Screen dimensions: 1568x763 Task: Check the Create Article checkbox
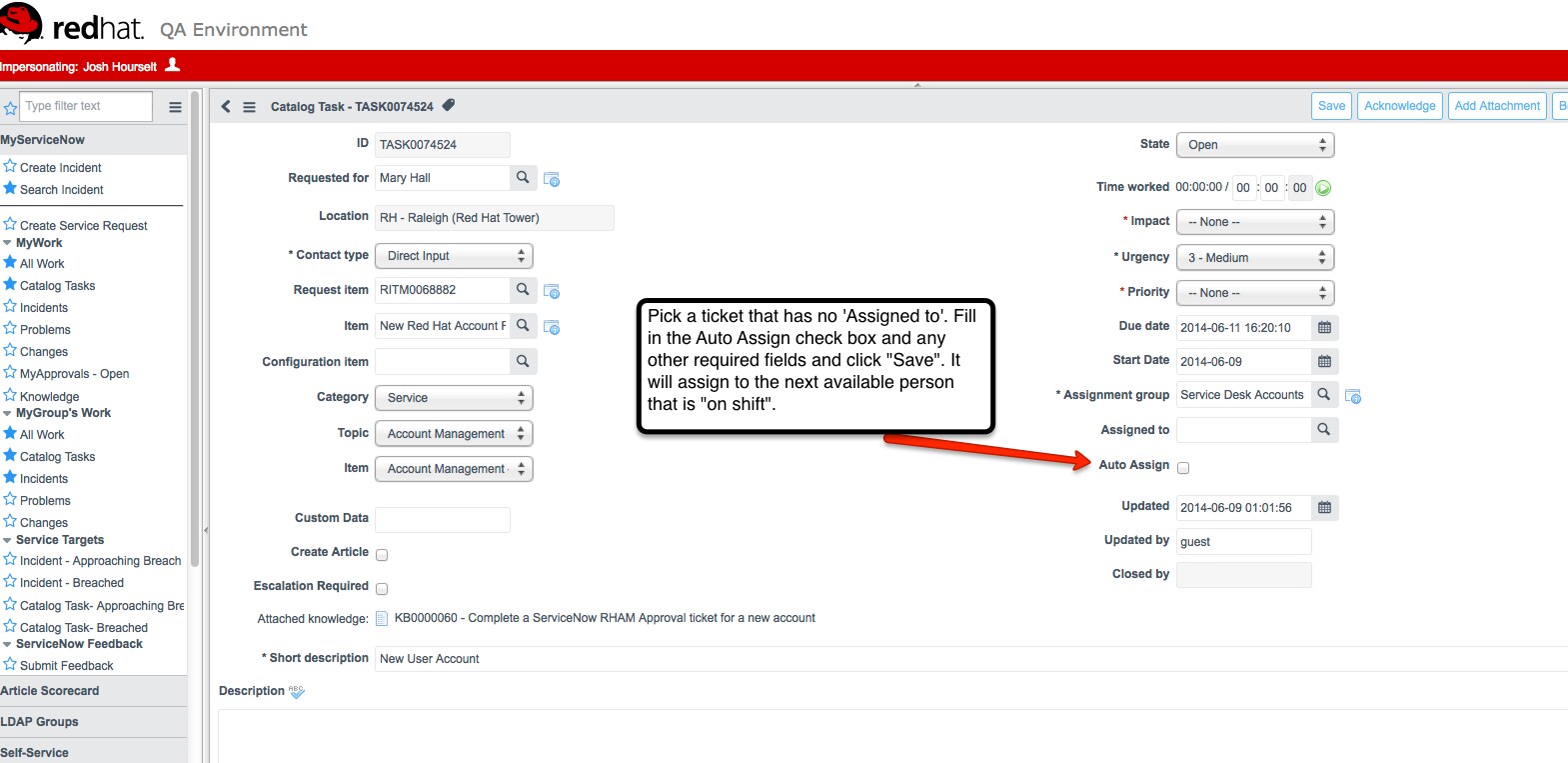tap(382, 554)
